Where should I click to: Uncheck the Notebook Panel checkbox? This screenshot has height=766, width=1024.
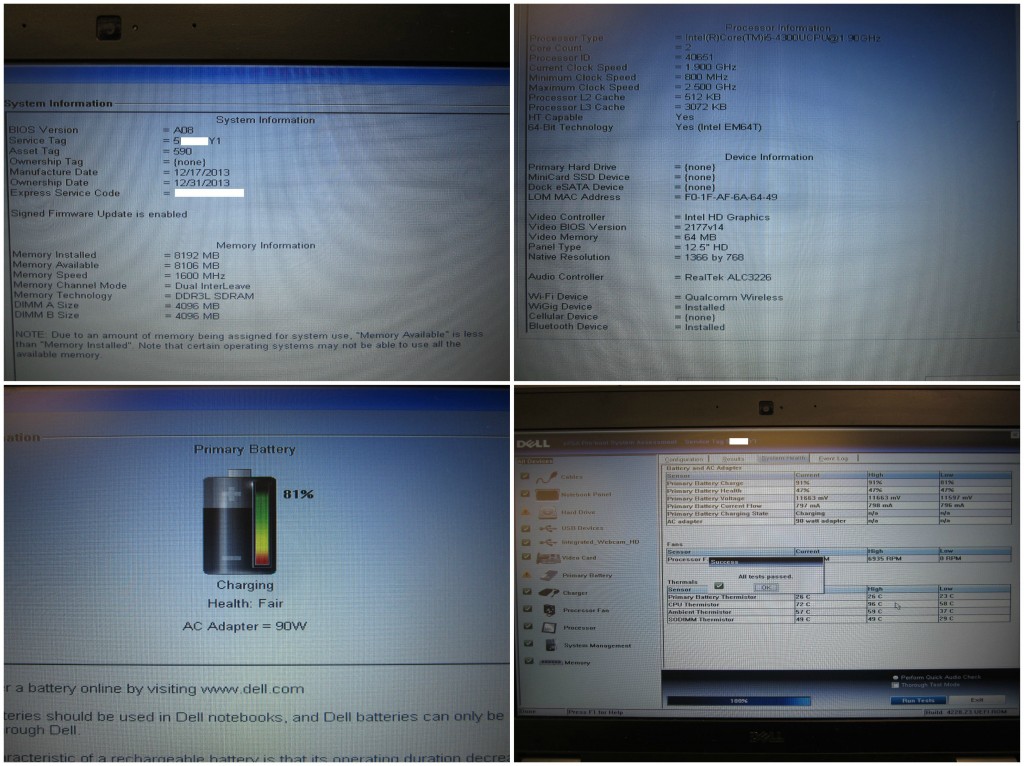526,494
